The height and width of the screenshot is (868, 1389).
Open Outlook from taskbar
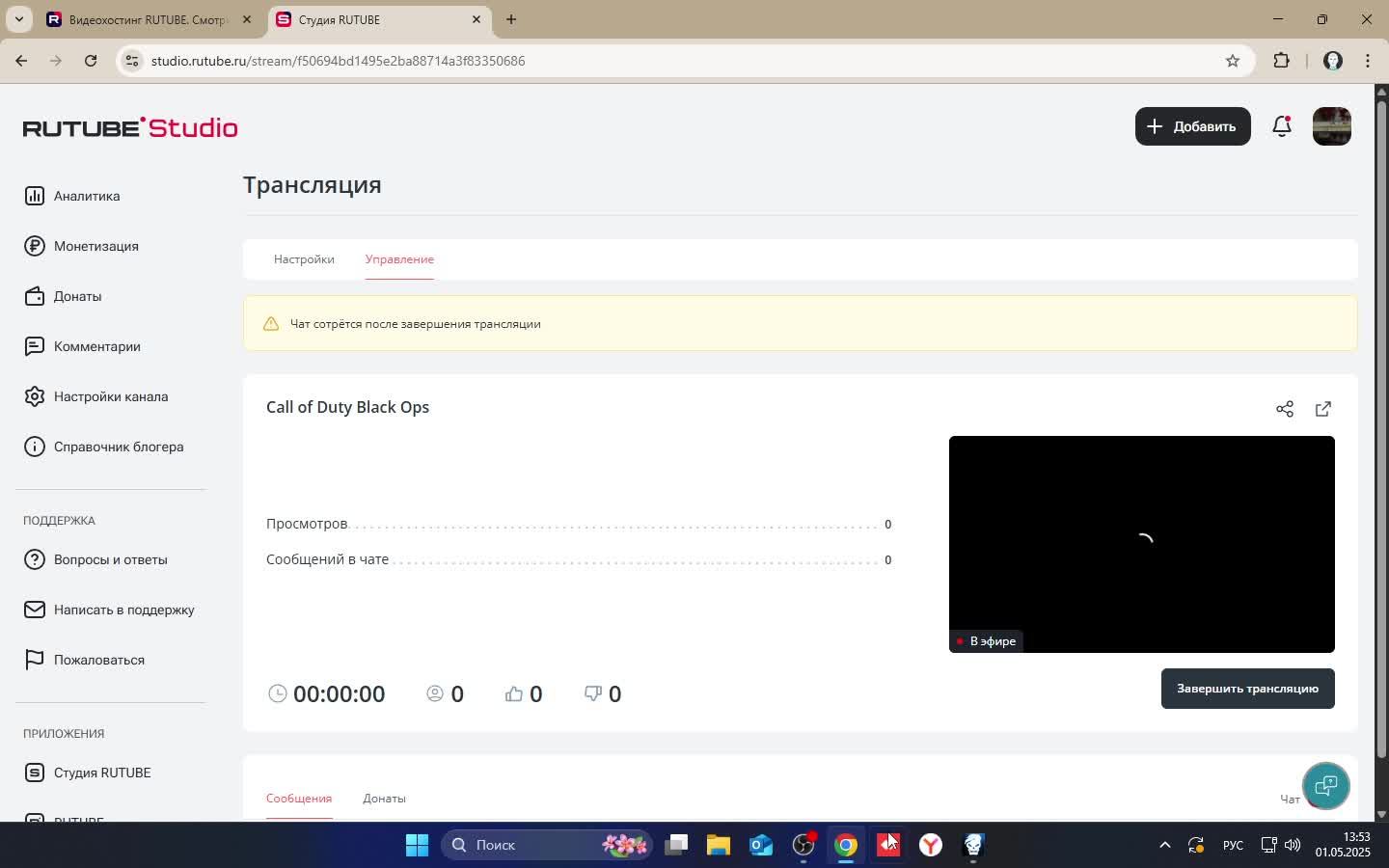(761, 845)
